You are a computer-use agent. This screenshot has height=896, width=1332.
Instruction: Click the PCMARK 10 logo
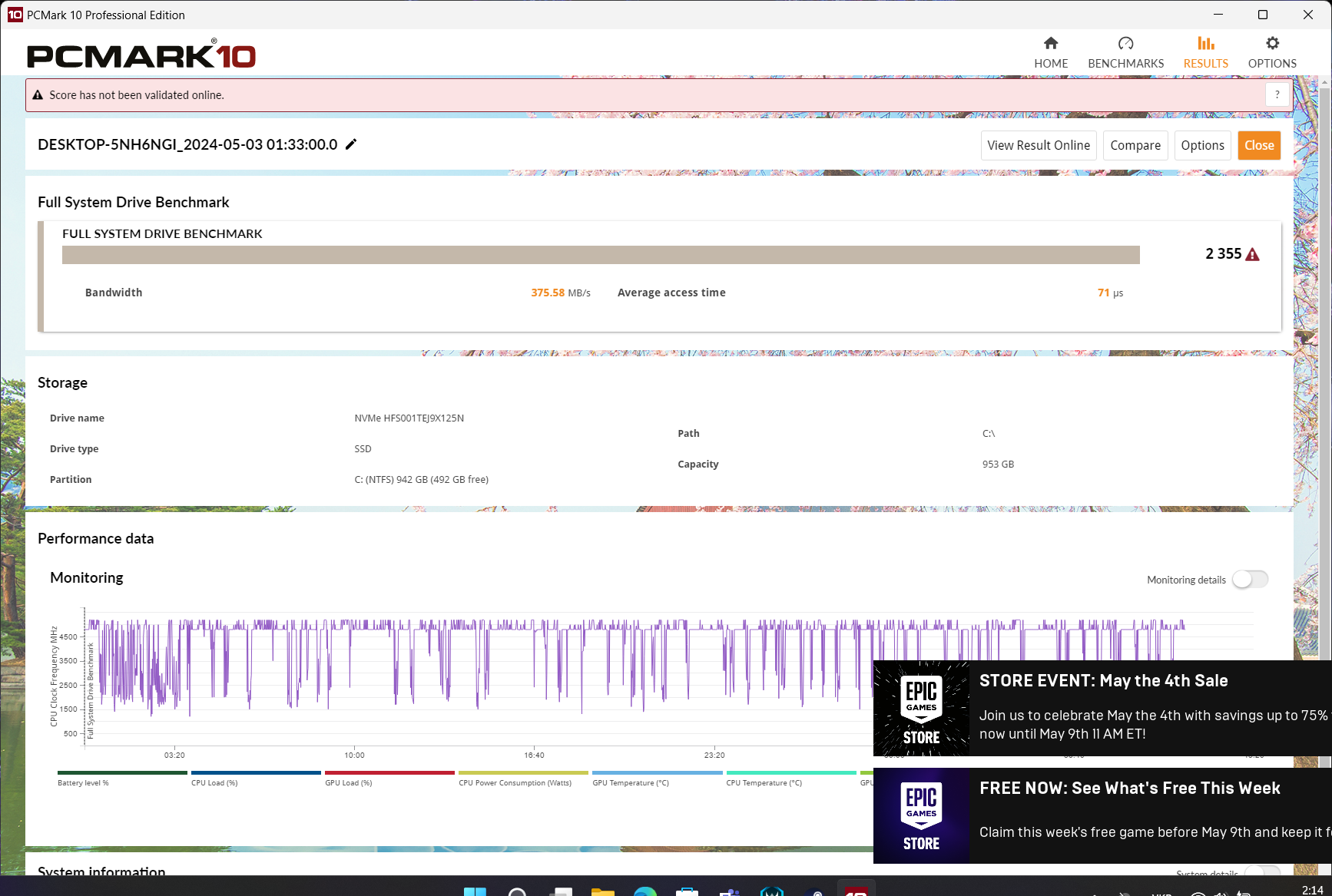pos(141,55)
